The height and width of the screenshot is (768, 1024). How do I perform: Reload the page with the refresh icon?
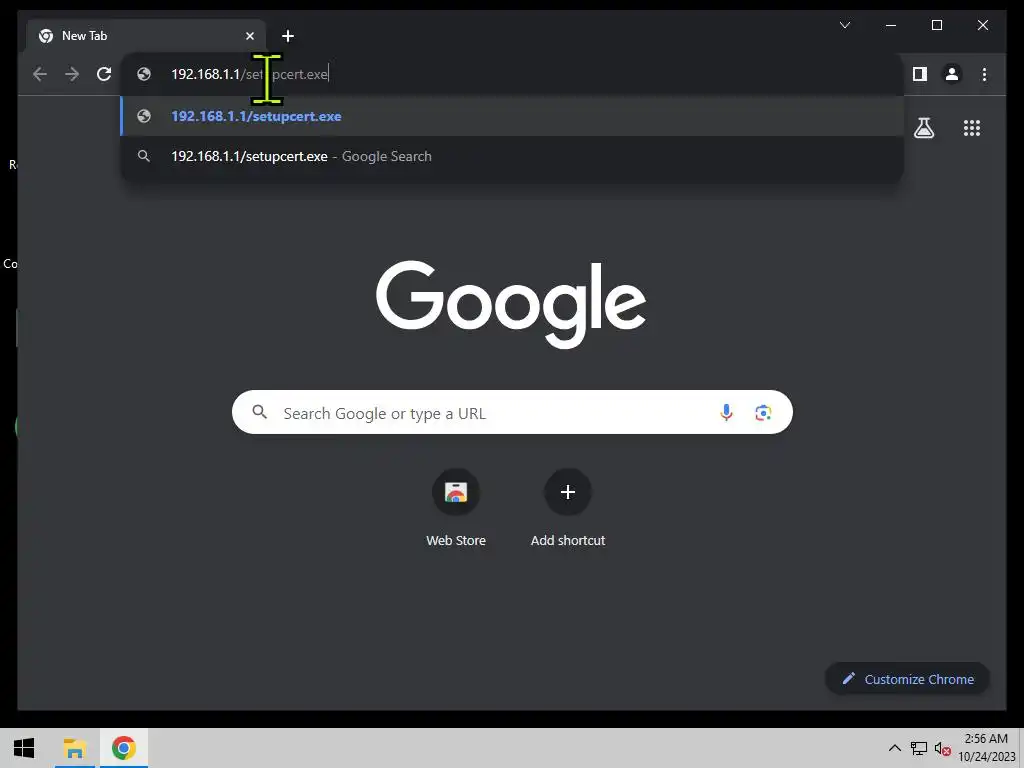[x=104, y=74]
